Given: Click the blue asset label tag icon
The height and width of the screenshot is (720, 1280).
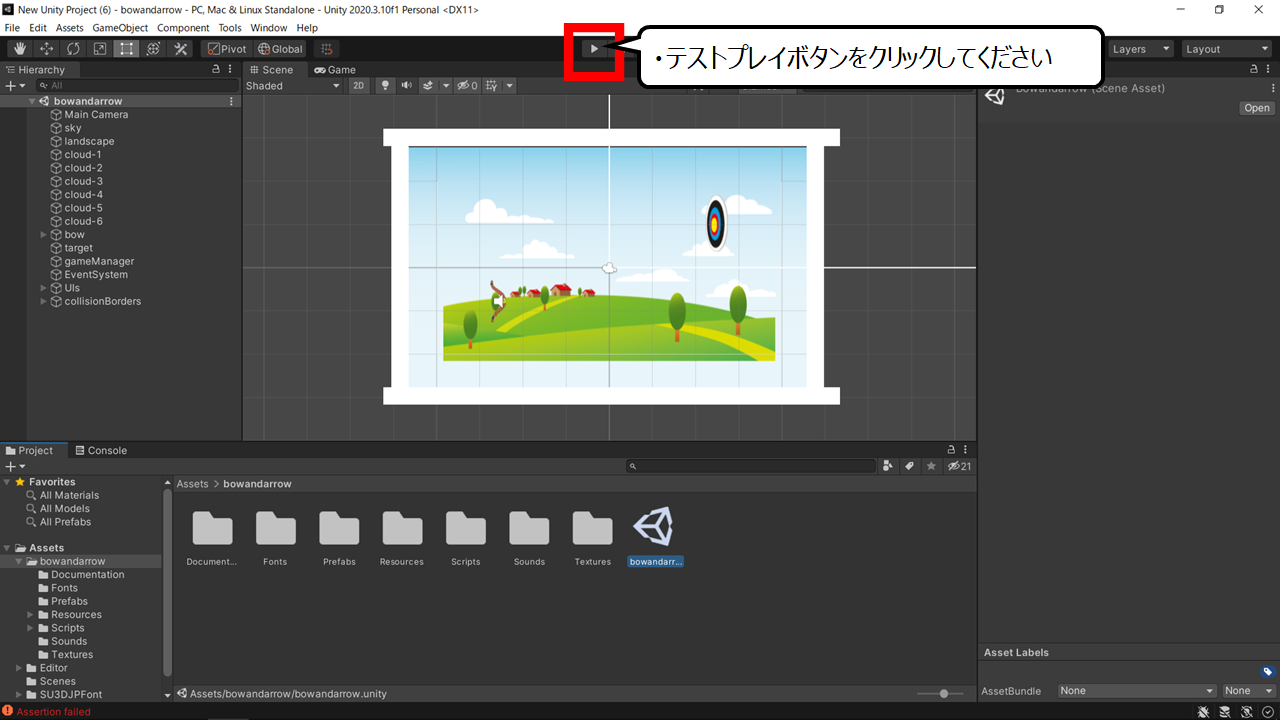Looking at the screenshot, I should point(1267,672).
